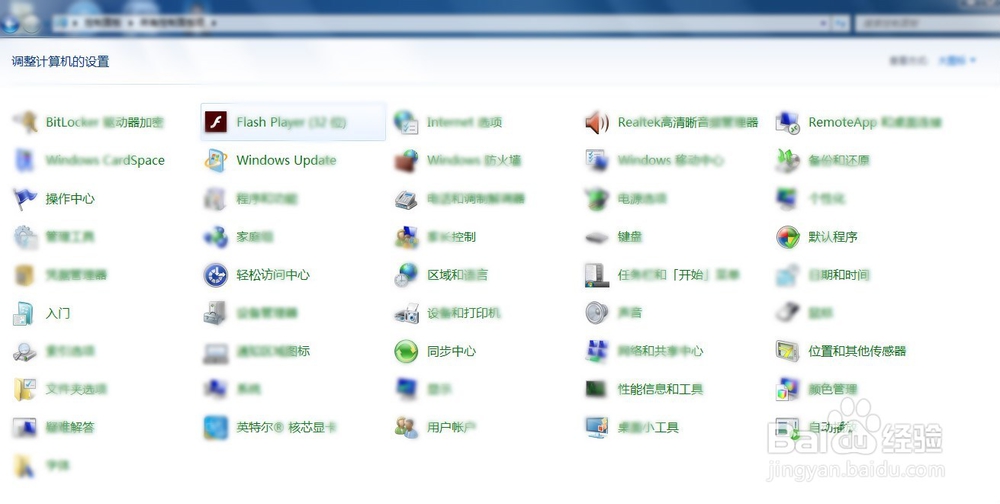Open the 英特尔® 核芯显卡 item
This screenshot has width=1000, height=504.
click(270, 427)
